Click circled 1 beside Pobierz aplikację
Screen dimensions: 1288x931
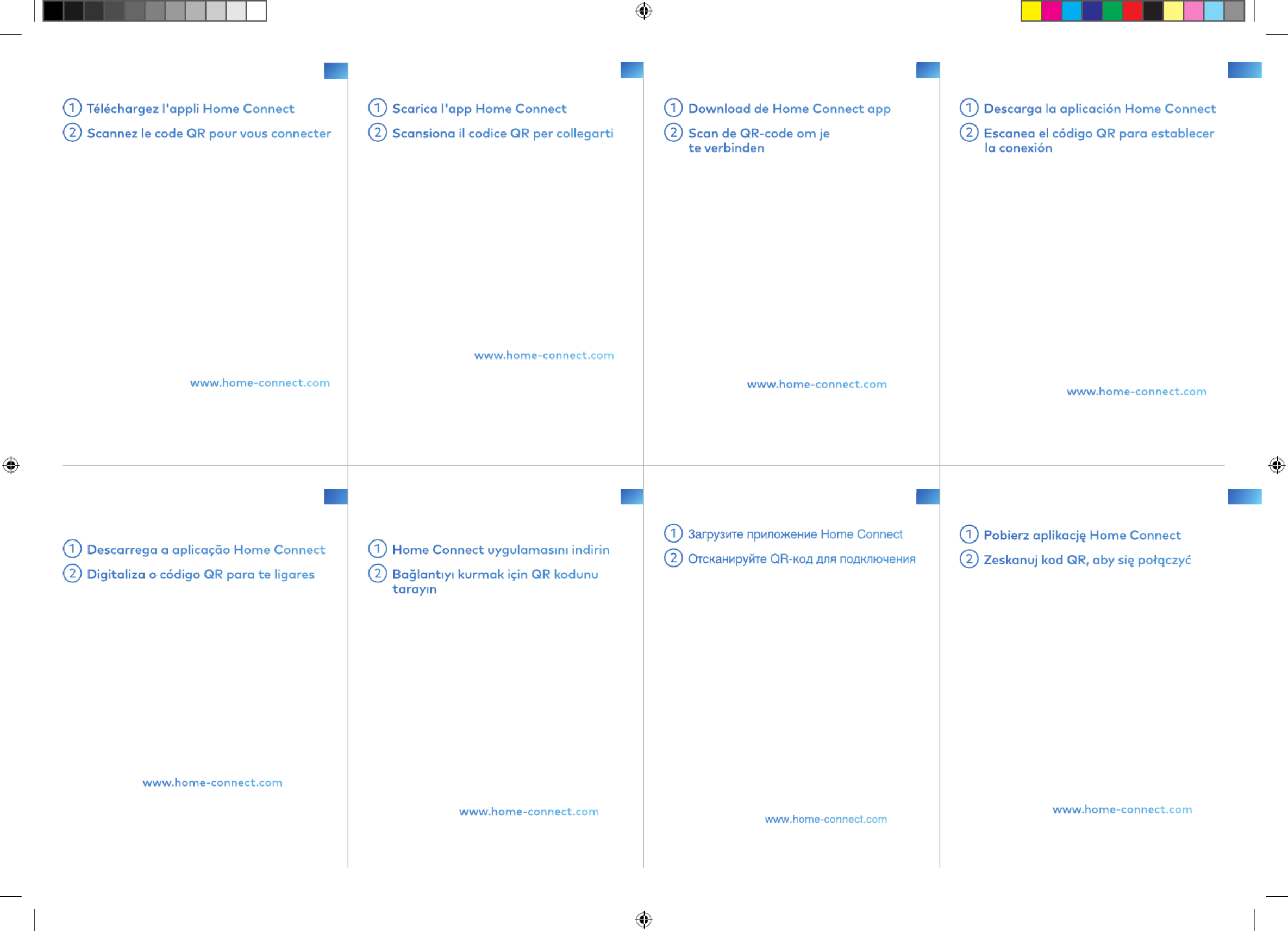pos(969,534)
